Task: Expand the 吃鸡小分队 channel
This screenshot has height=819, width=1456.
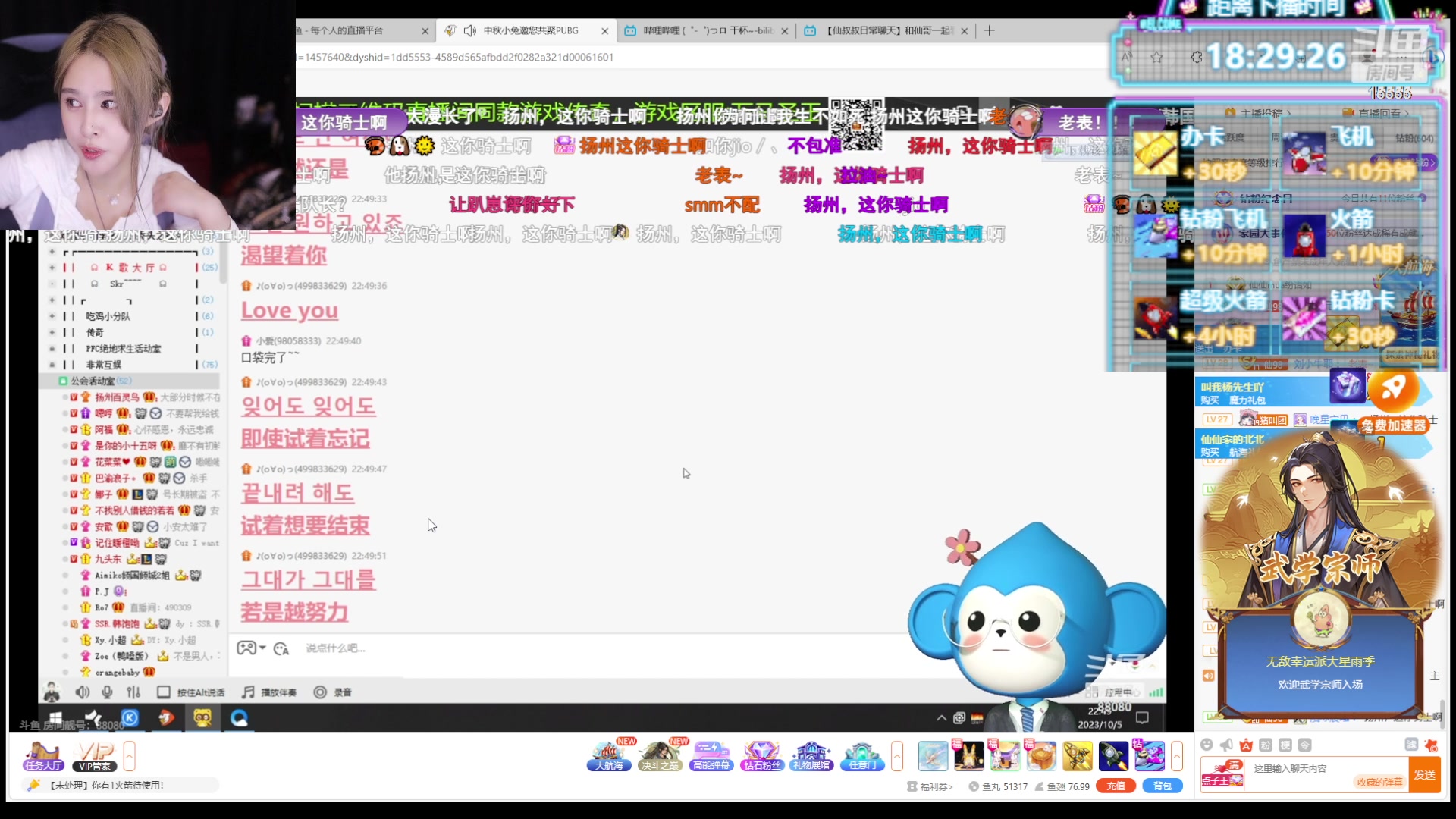Action: 52,316
